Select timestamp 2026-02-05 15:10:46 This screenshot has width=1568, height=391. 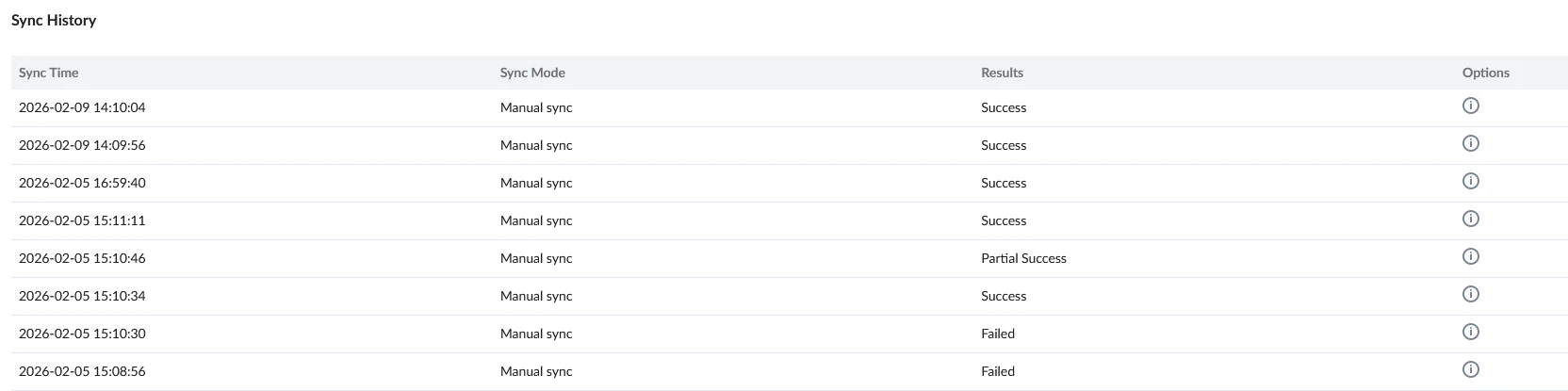coord(82,258)
